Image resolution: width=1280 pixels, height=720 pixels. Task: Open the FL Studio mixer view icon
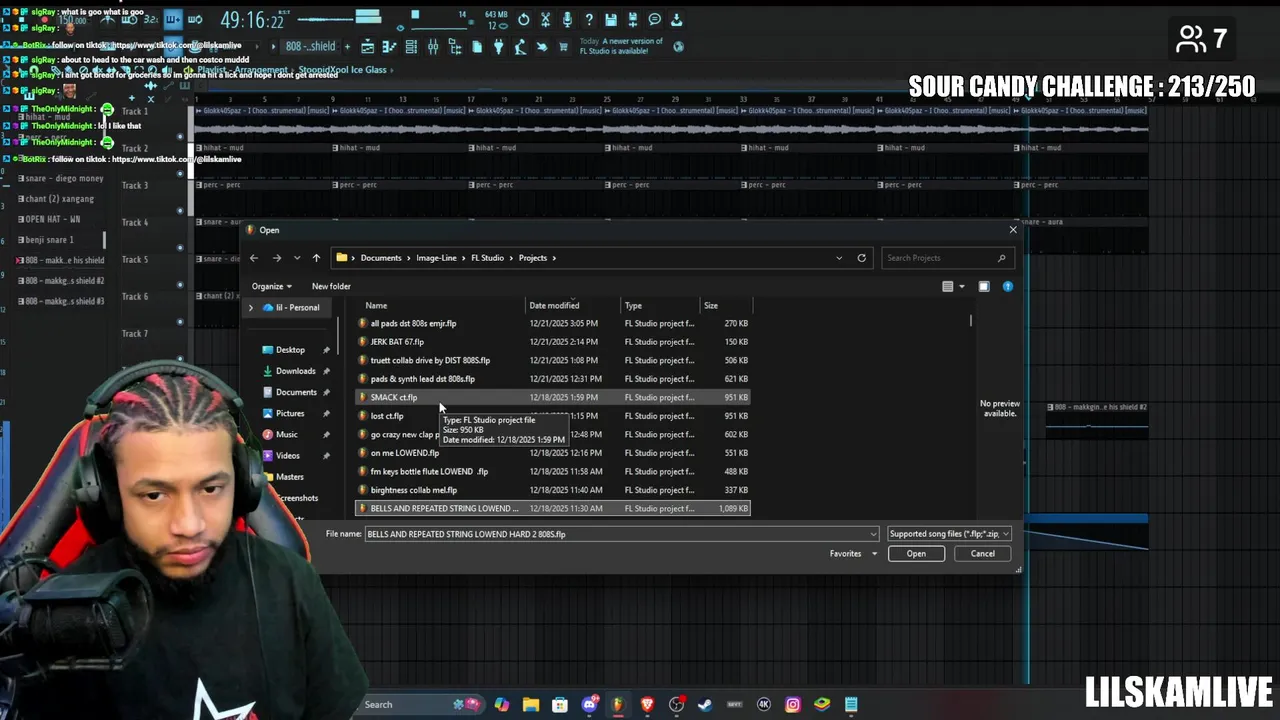[433, 47]
